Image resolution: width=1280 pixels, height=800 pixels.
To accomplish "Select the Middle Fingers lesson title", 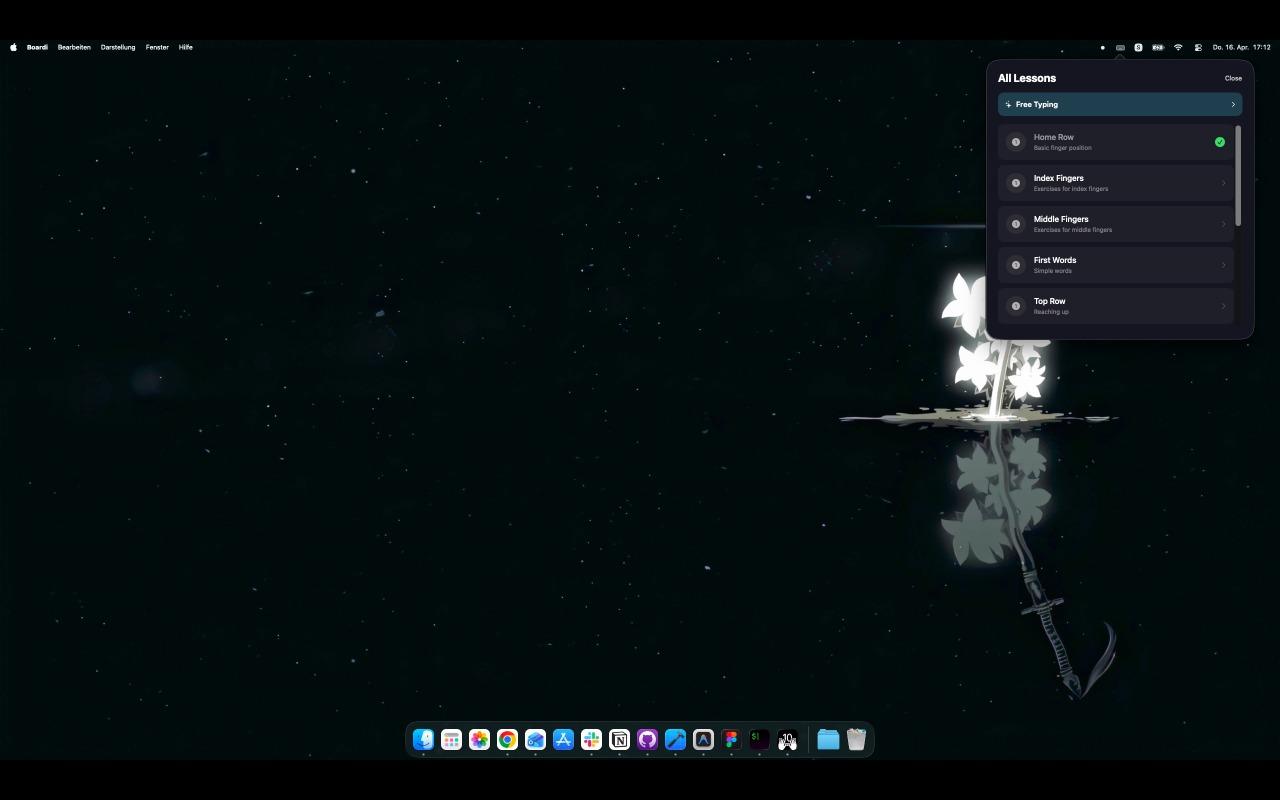I will pyautogui.click(x=1061, y=219).
